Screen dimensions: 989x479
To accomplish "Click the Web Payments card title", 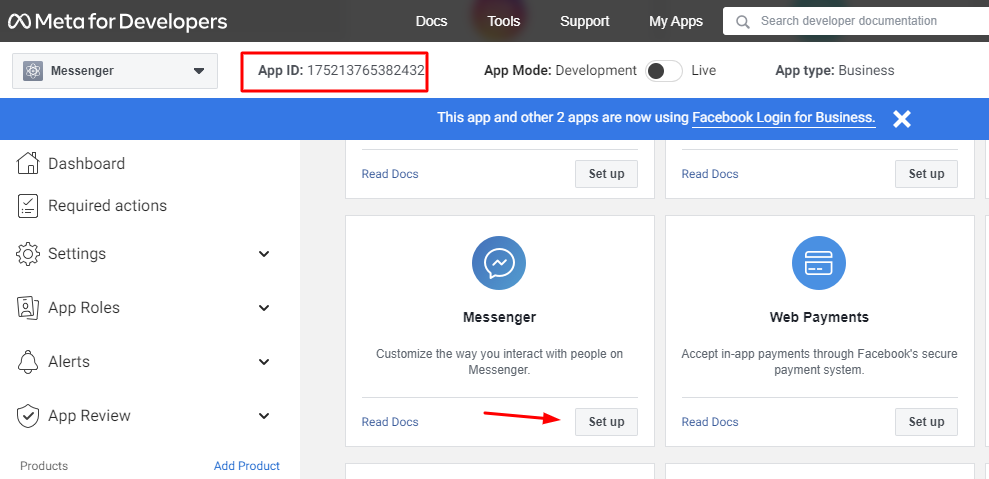I will (819, 317).
